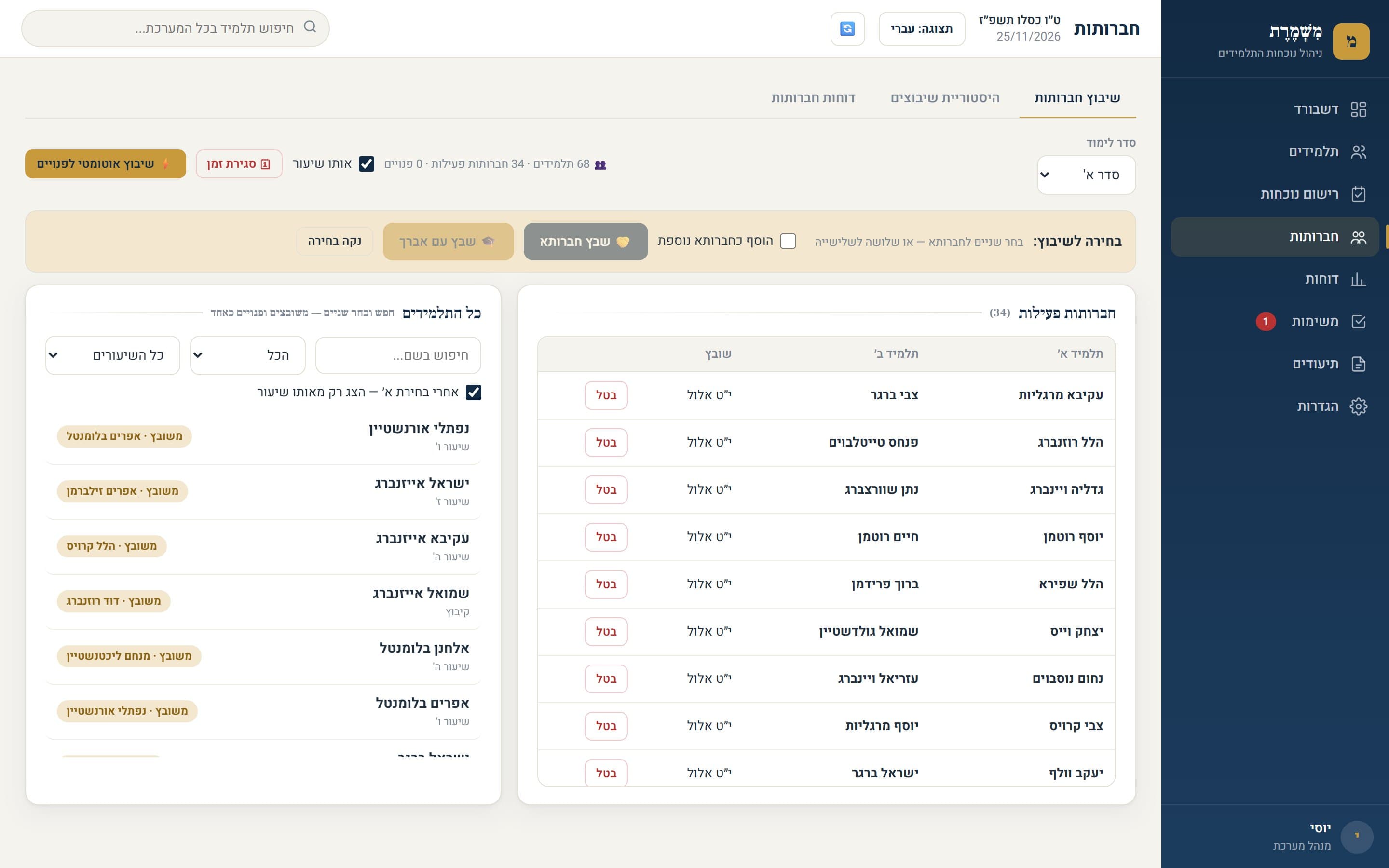
Task: Open the תיעודים documents icon
Action: [x=1358, y=364]
